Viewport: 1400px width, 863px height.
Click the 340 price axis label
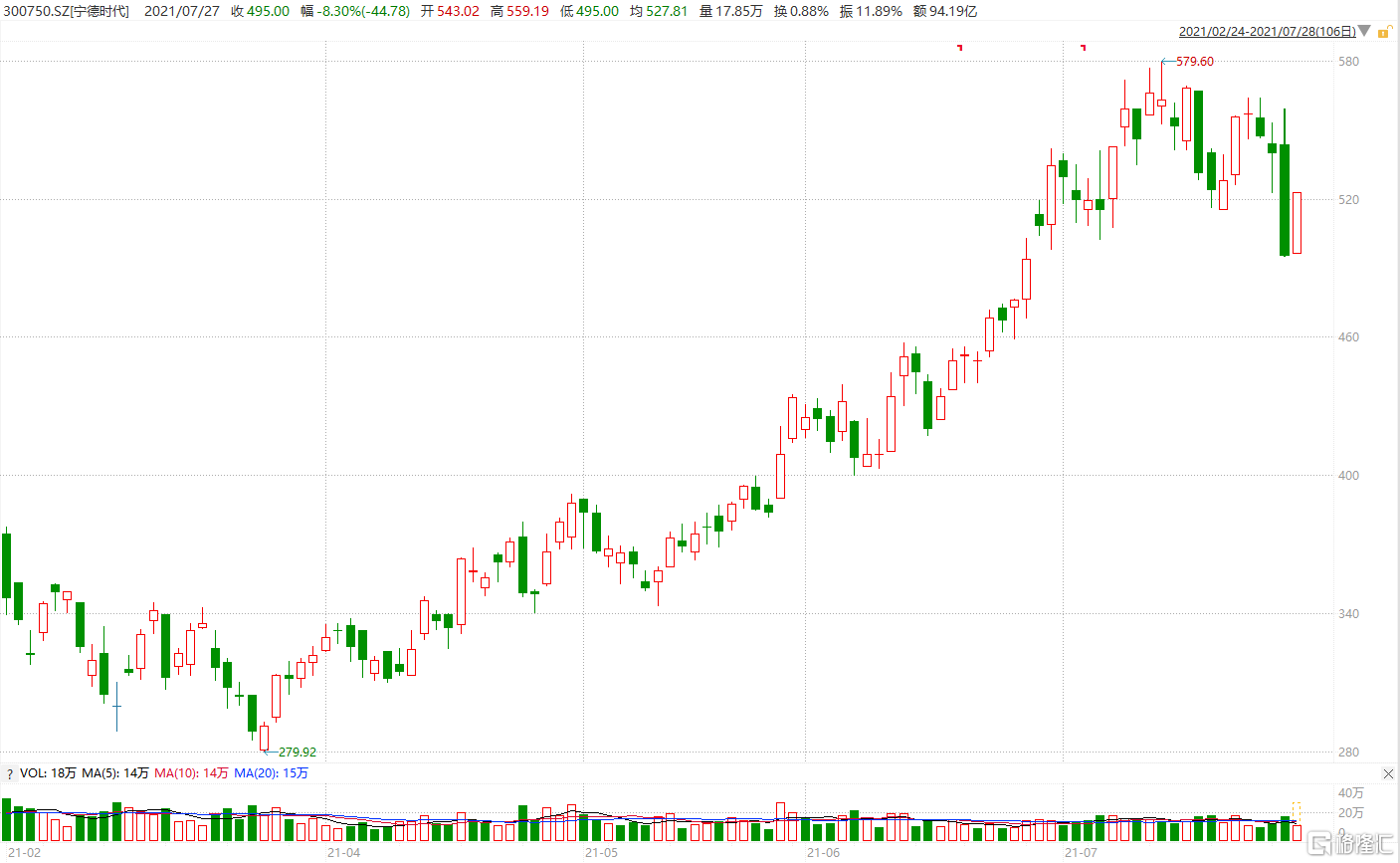(x=1348, y=614)
